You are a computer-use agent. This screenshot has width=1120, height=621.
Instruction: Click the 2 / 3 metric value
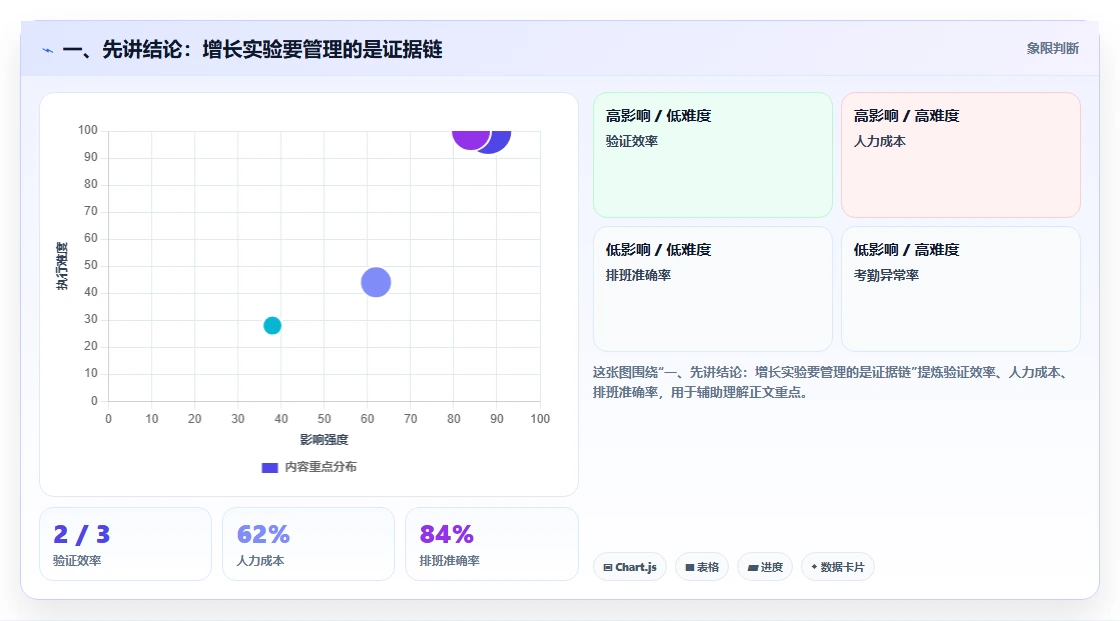tap(81, 535)
